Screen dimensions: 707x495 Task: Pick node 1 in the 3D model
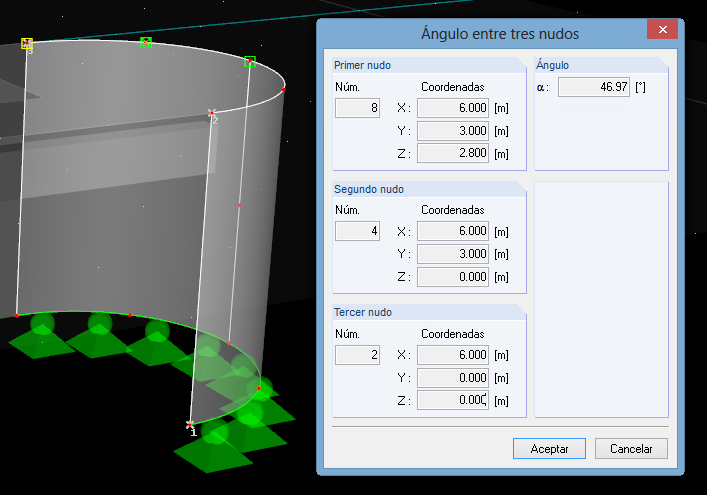point(190,424)
